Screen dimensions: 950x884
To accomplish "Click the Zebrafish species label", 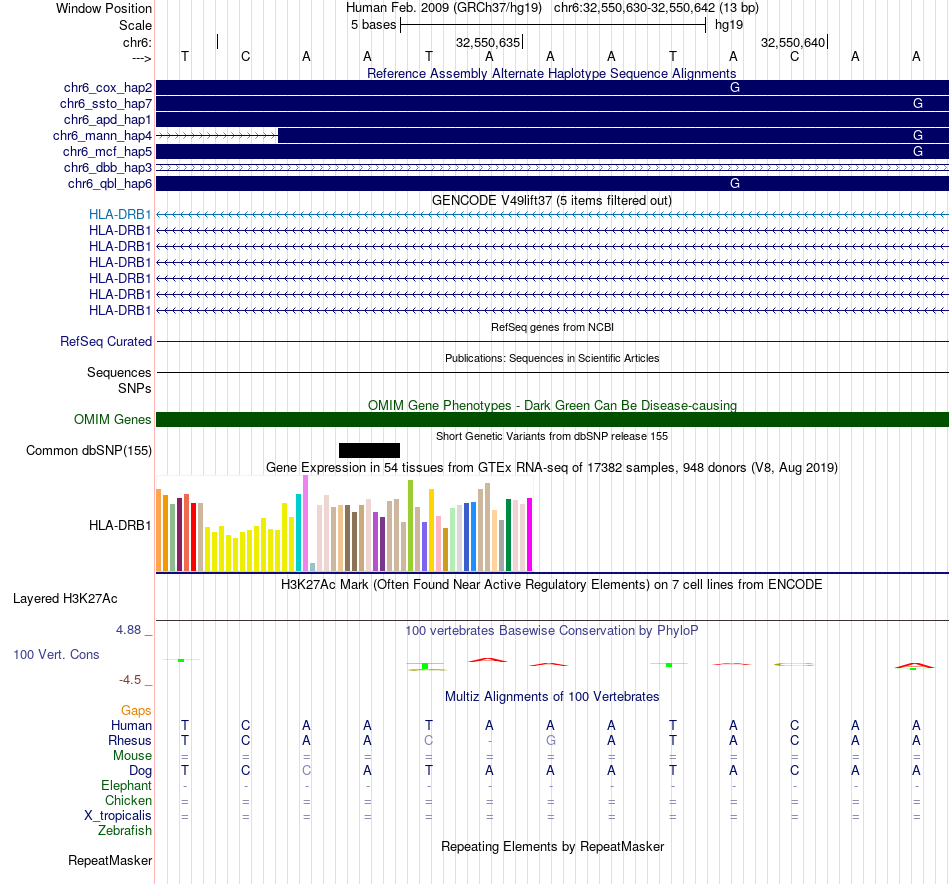I will click(x=125, y=831).
